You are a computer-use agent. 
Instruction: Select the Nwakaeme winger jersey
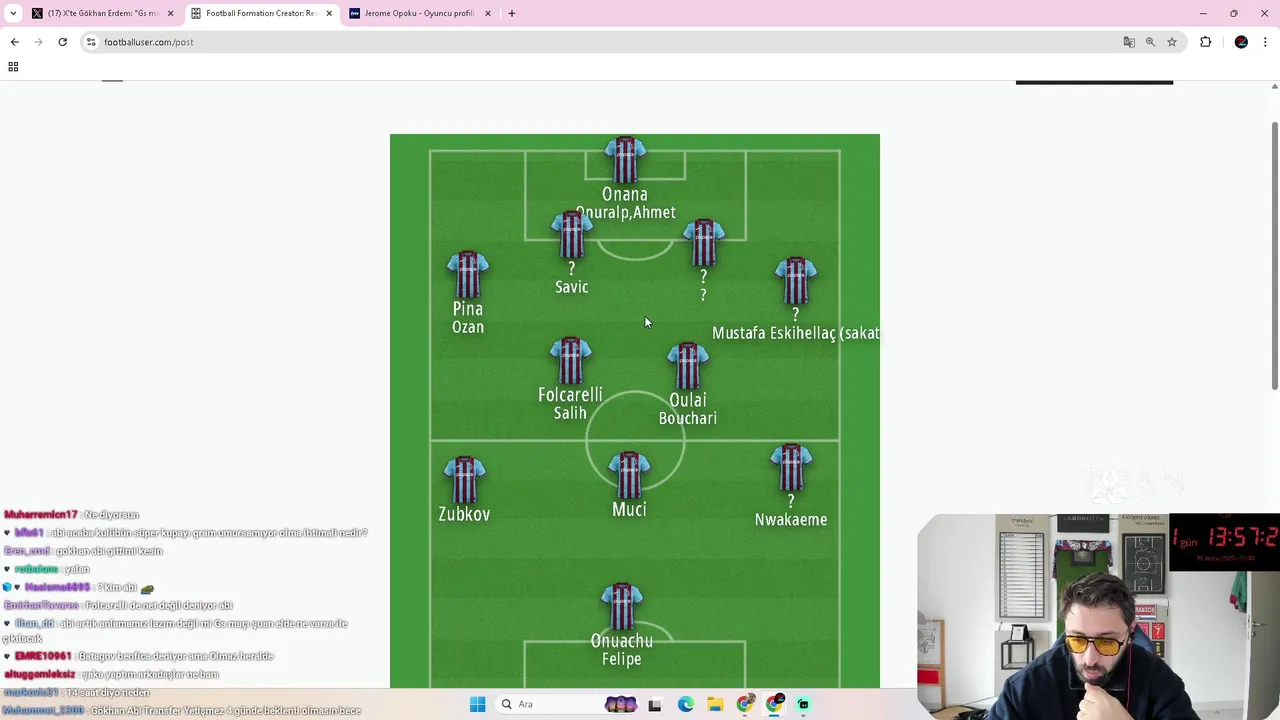pyautogui.click(x=791, y=469)
